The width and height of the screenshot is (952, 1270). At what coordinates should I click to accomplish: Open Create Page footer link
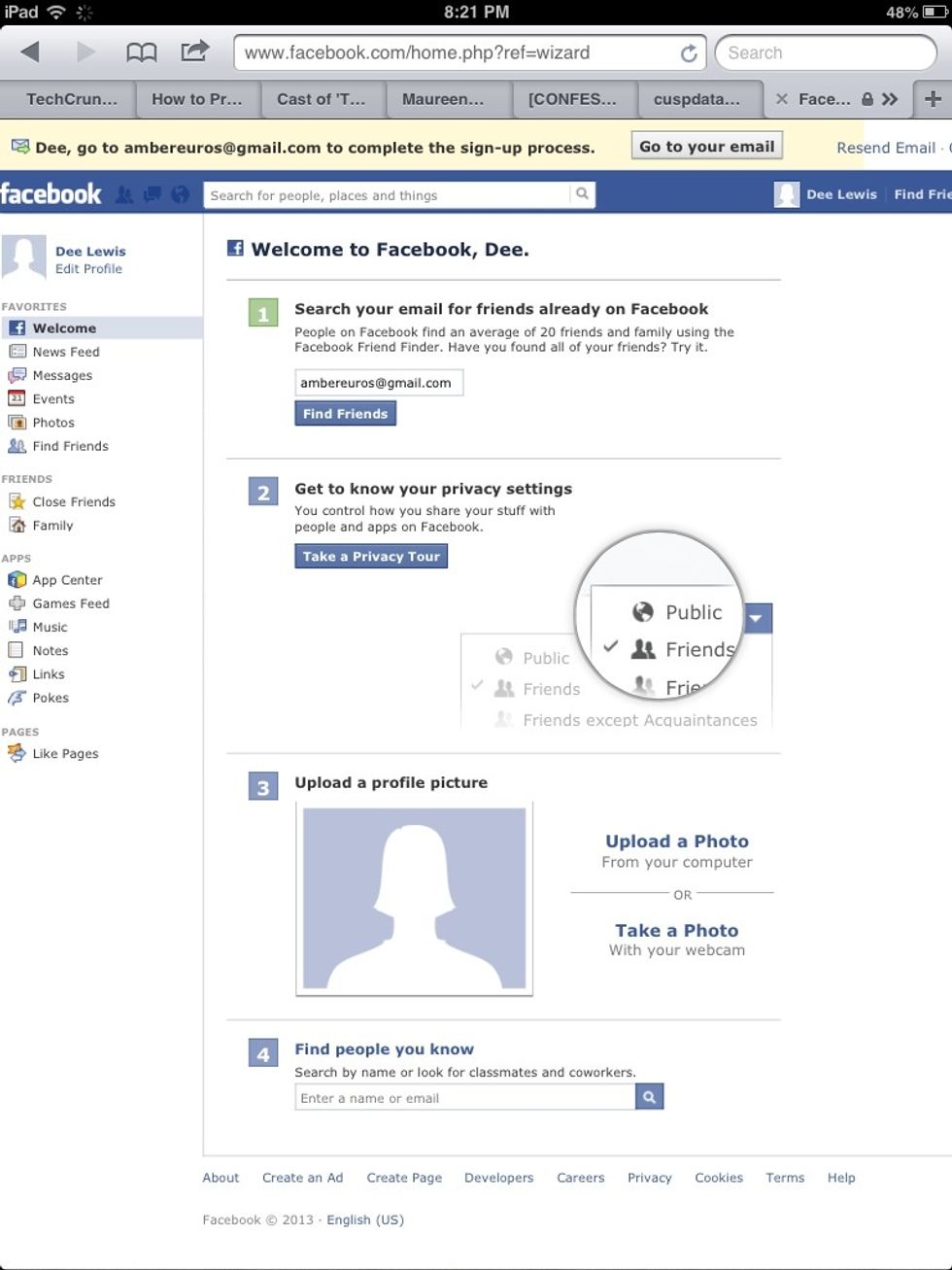coord(404,1178)
